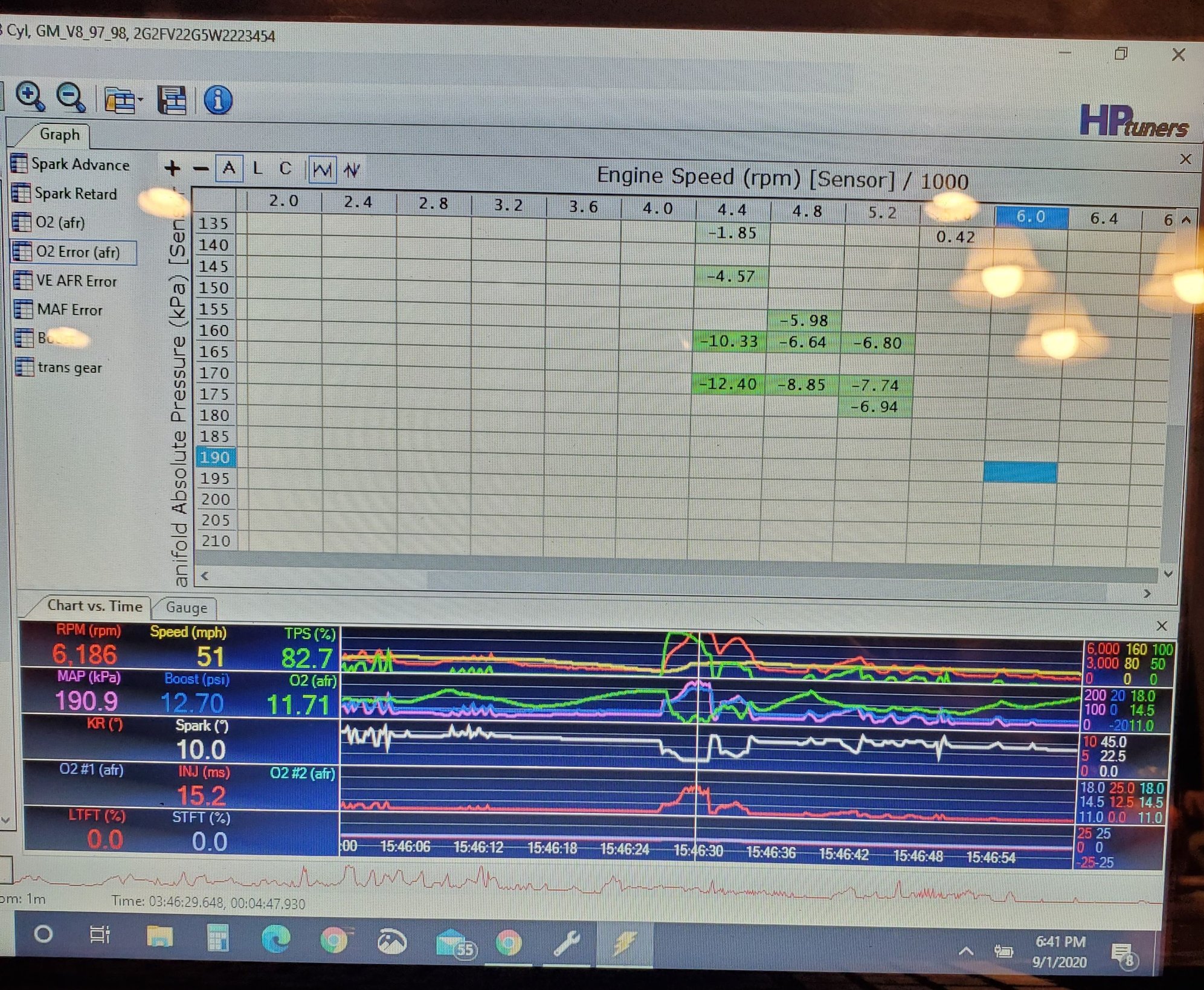
Task: Select the smoothing waveform icon
Action: [x=321, y=170]
